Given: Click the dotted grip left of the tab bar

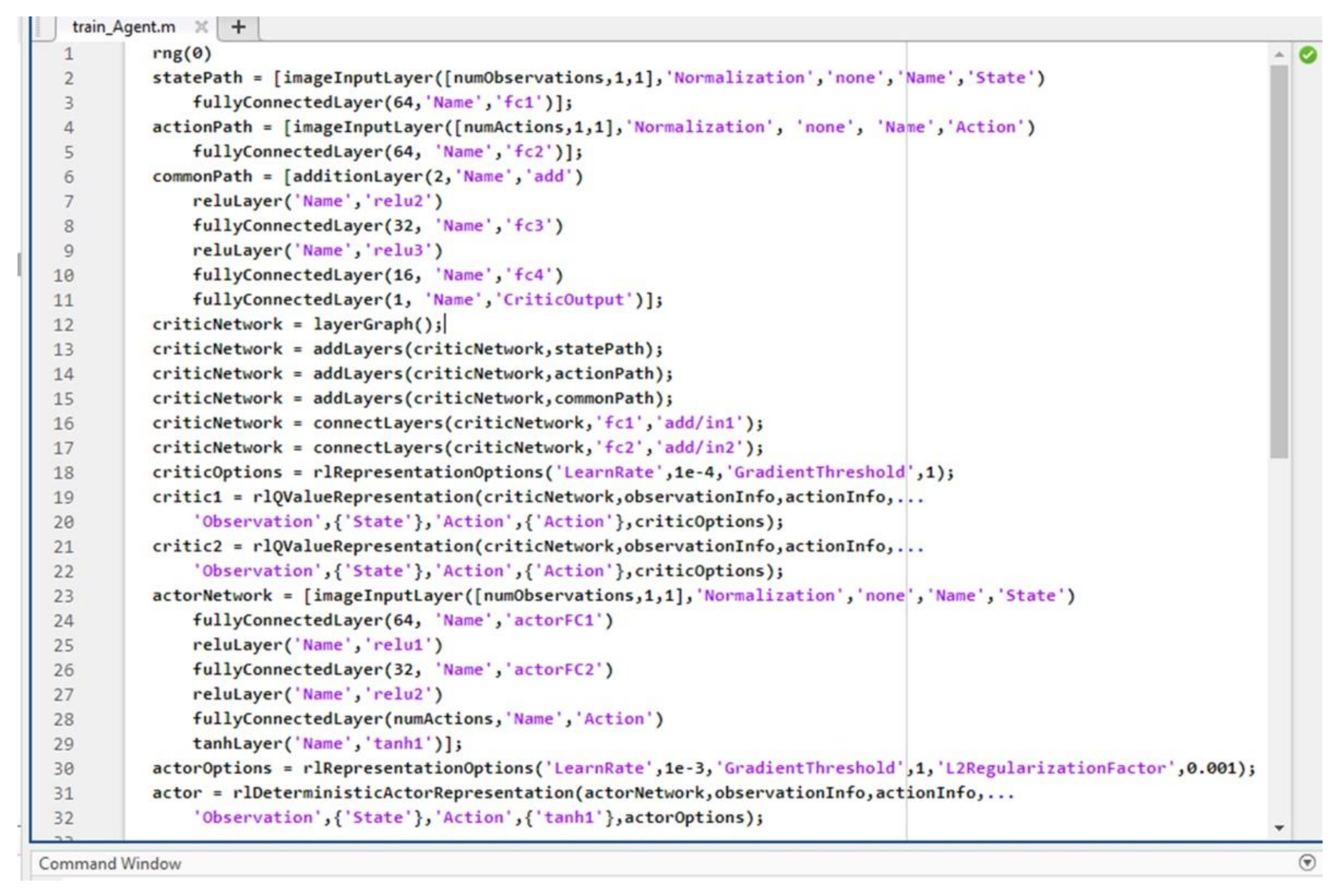Looking at the screenshot, I should (x=39, y=27).
